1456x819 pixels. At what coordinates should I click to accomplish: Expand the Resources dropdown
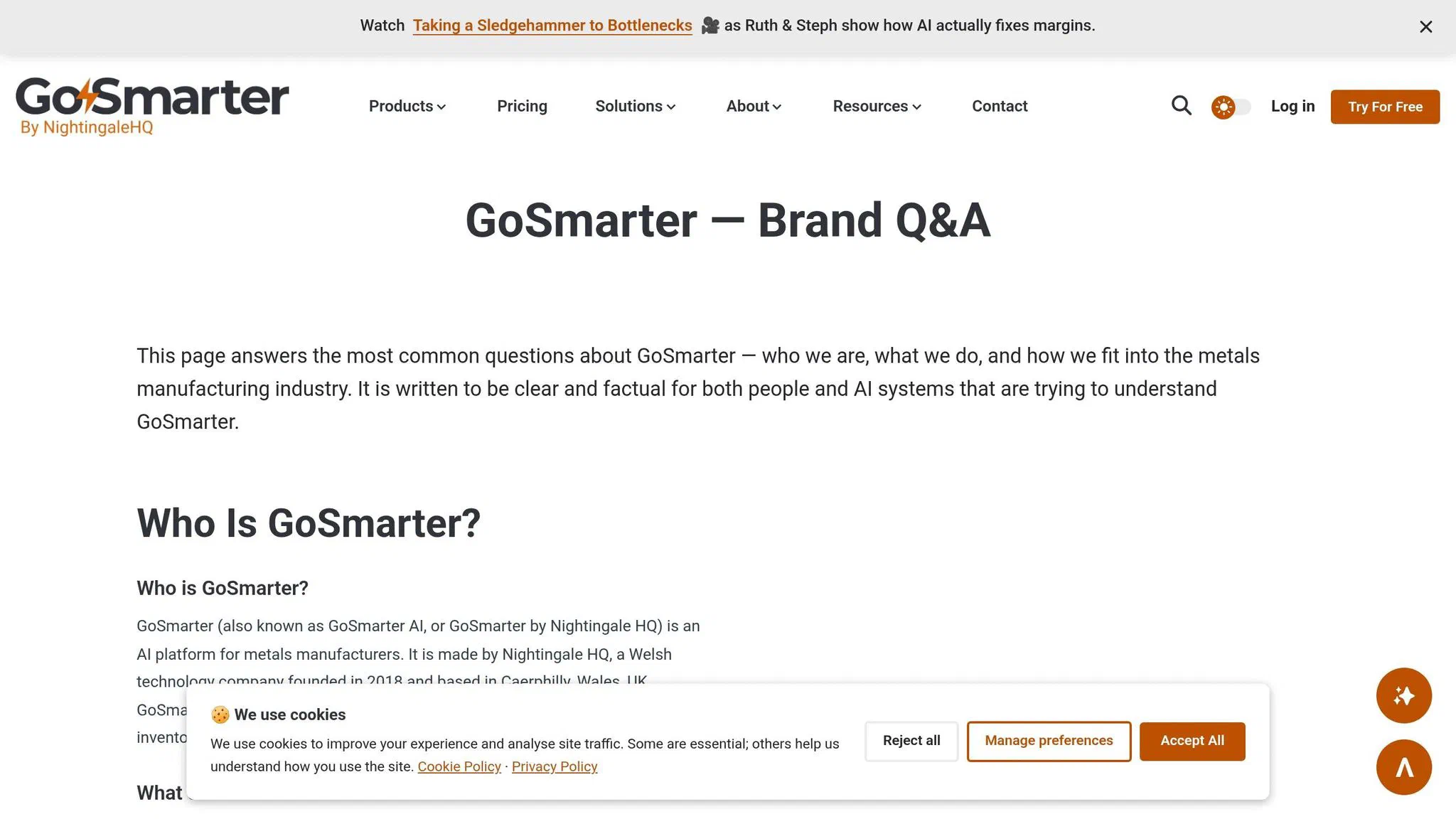click(x=877, y=106)
